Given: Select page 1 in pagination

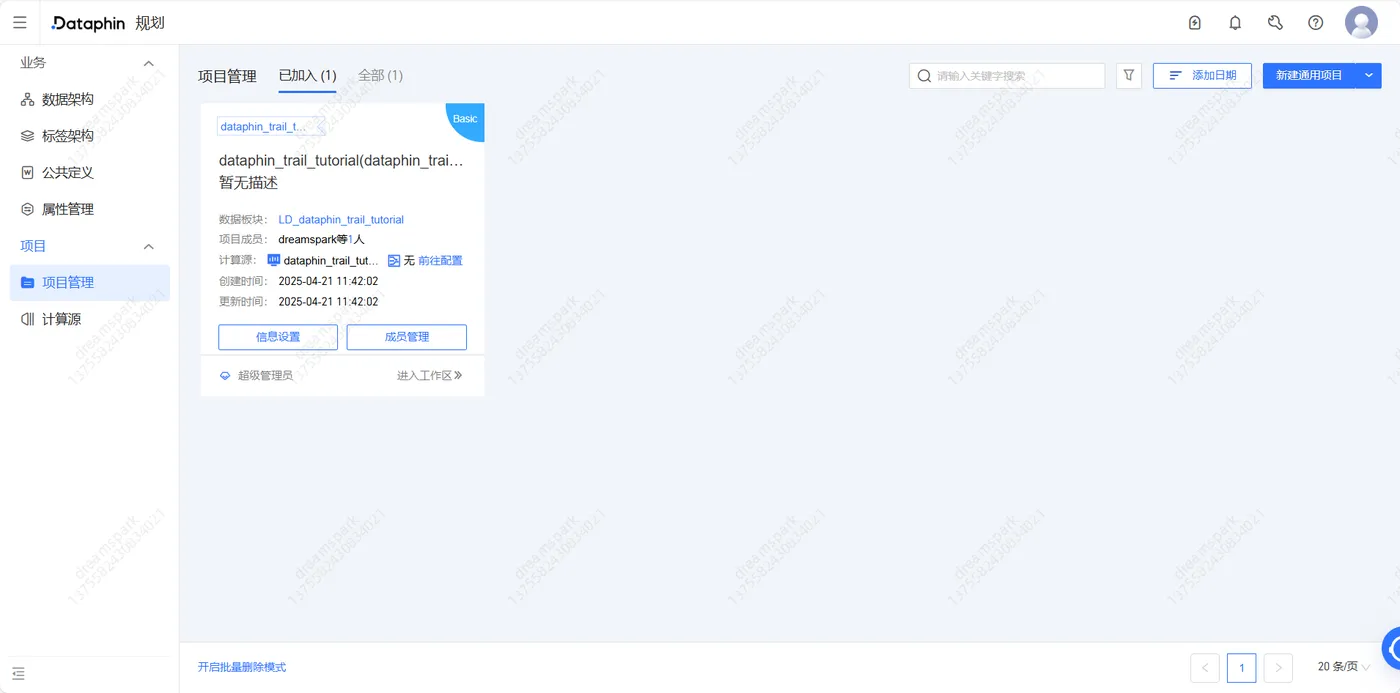Looking at the screenshot, I should click(x=1241, y=668).
